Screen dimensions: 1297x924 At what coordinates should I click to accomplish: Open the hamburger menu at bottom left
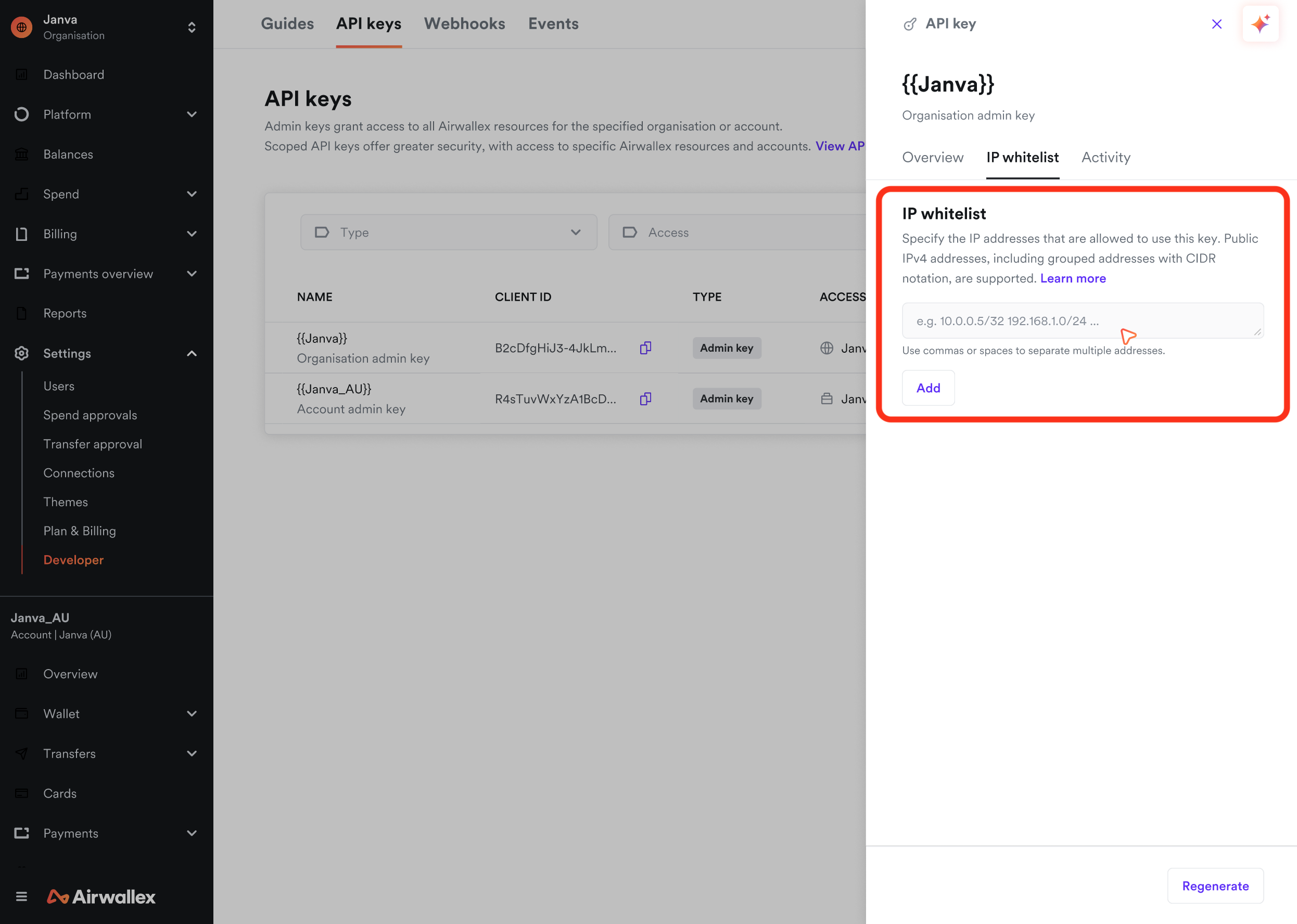(22, 897)
